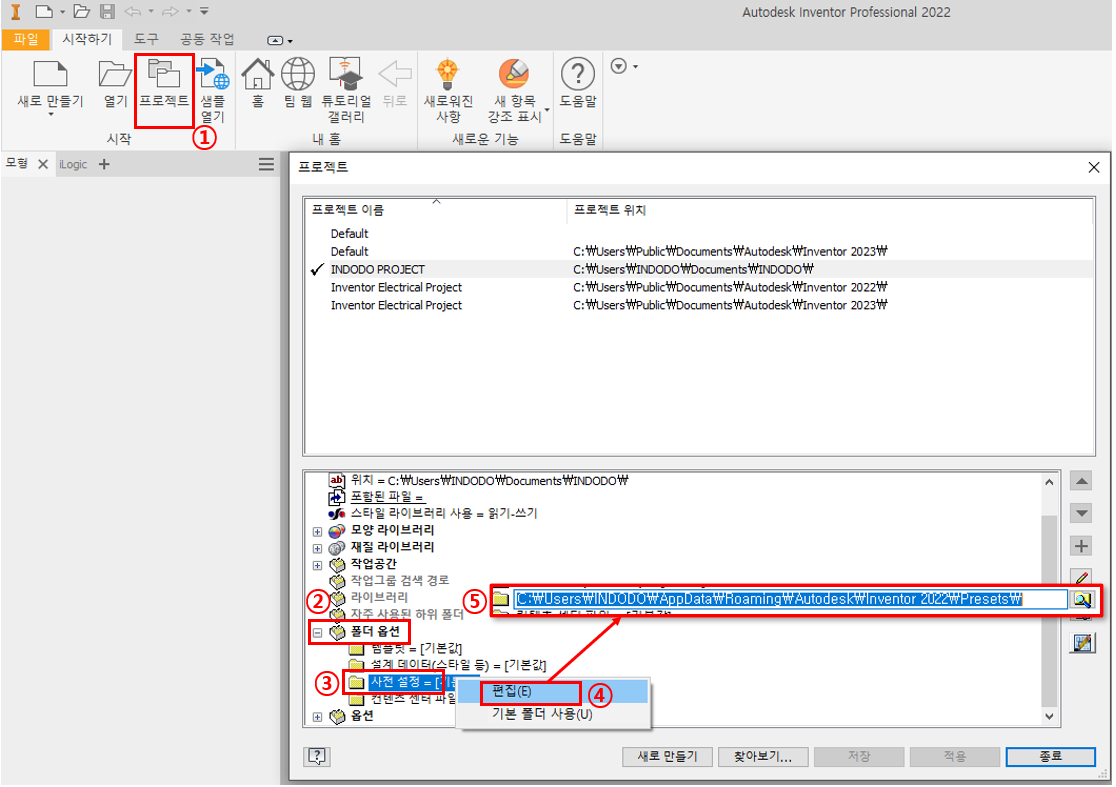
Task: Expand 작업공간 tree node
Action: coord(317,566)
